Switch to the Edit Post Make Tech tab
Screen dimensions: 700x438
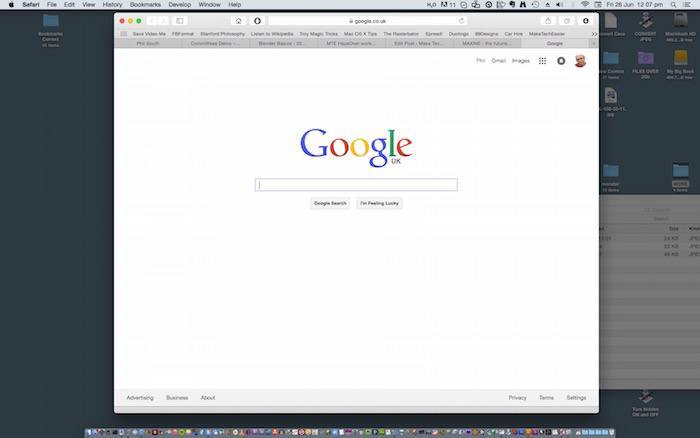(x=418, y=44)
